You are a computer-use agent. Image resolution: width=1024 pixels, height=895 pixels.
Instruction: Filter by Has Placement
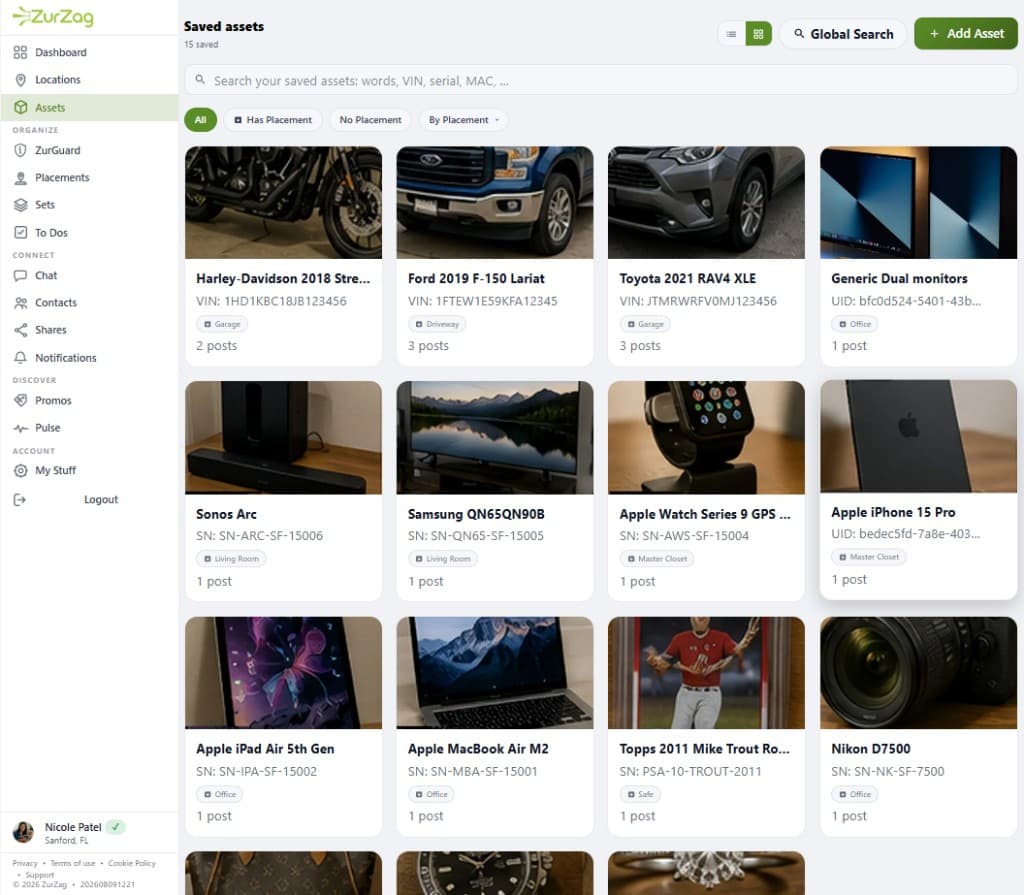(273, 120)
